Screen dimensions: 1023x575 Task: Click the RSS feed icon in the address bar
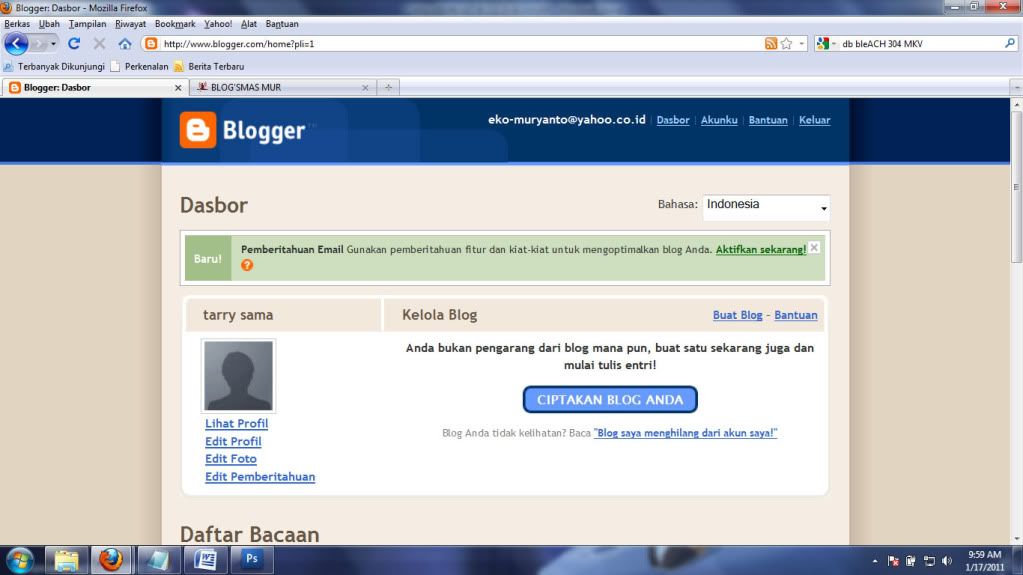[771, 44]
